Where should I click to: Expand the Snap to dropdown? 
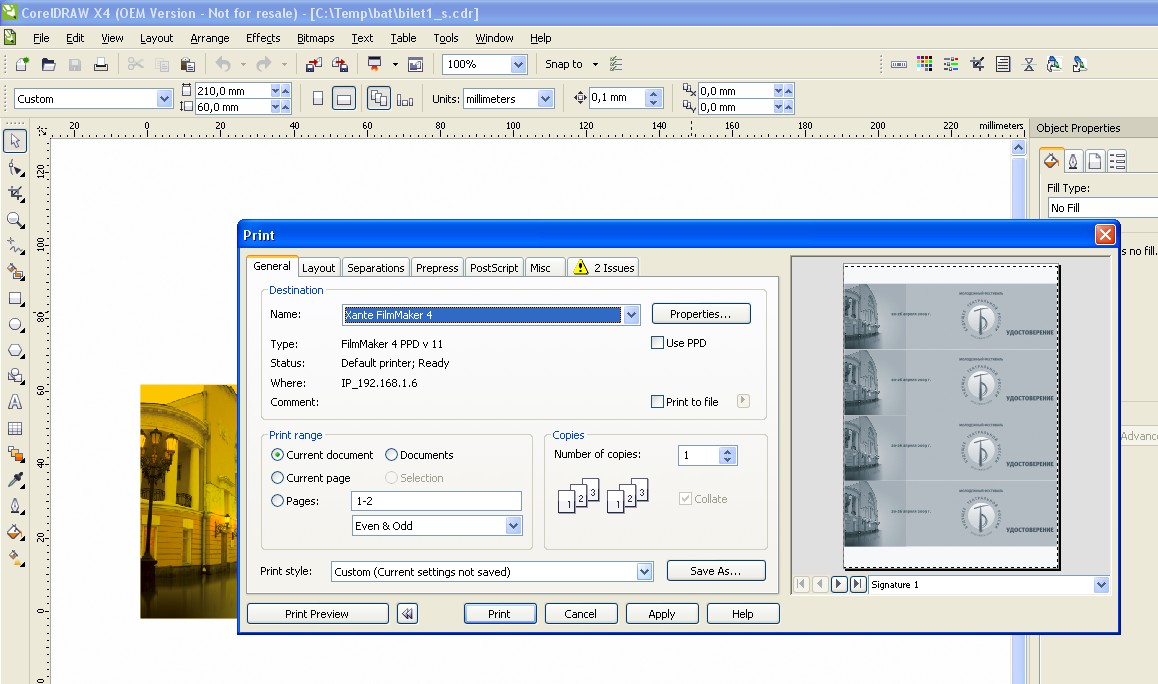click(595, 64)
